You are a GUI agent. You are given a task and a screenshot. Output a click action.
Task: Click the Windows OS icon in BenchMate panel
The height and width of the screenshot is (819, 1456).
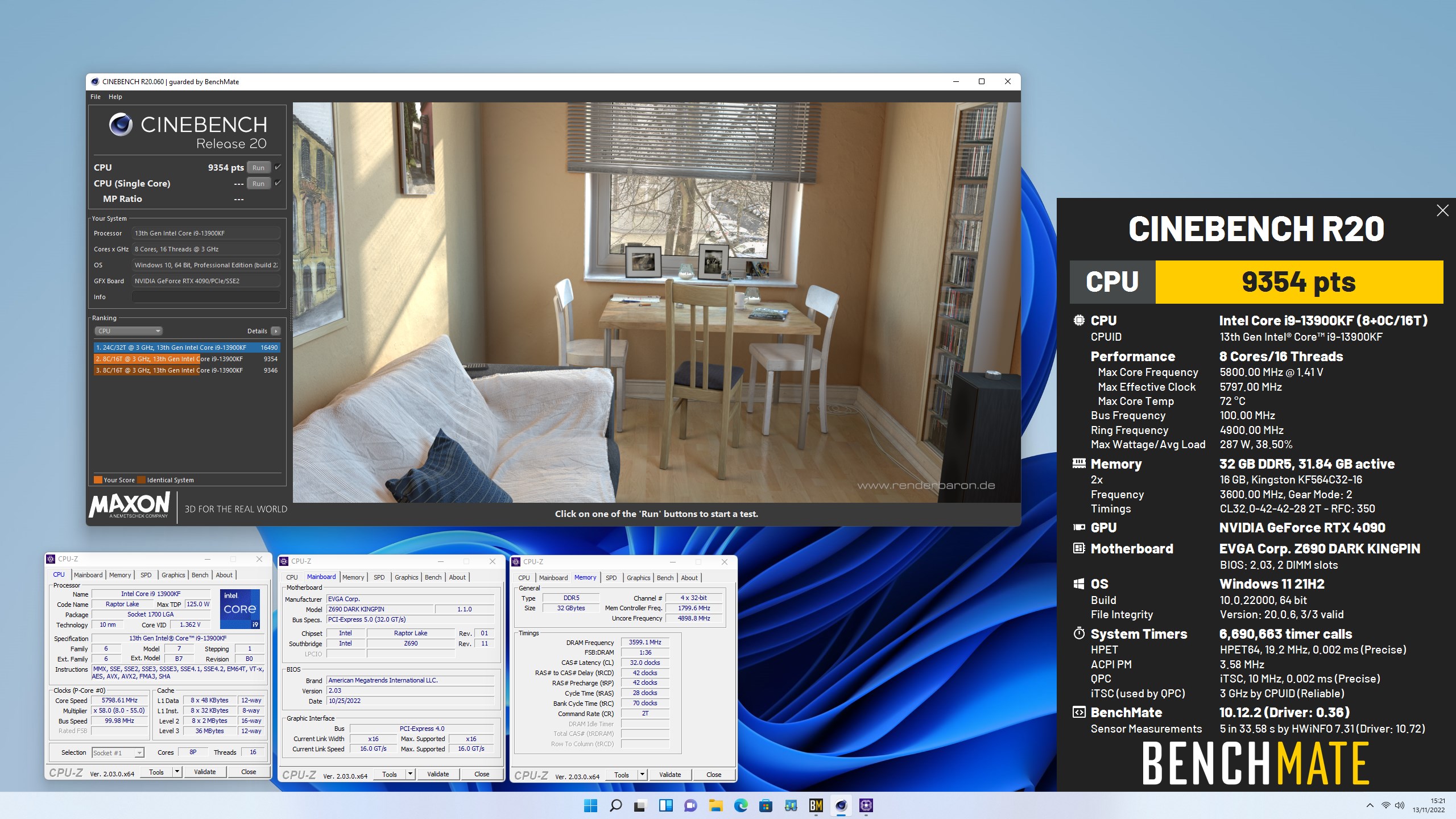point(1079,584)
